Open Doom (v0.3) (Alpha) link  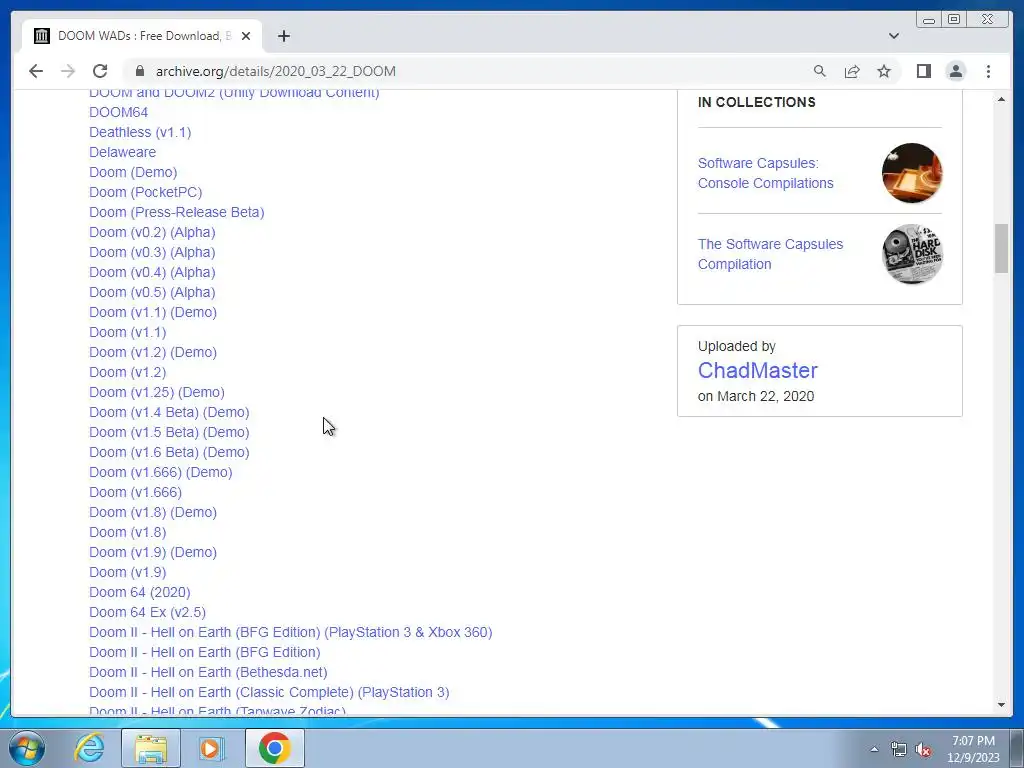click(152, 252)
